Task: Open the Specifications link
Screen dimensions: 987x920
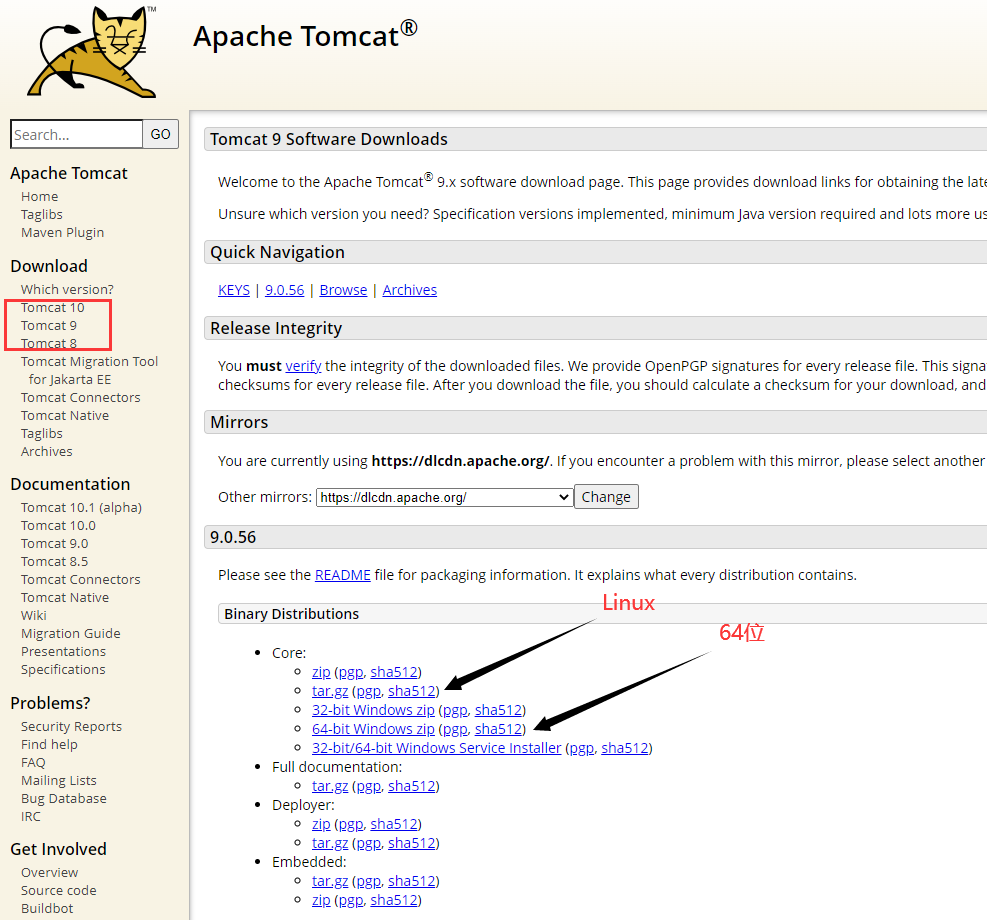Action: tap(63, 670)
